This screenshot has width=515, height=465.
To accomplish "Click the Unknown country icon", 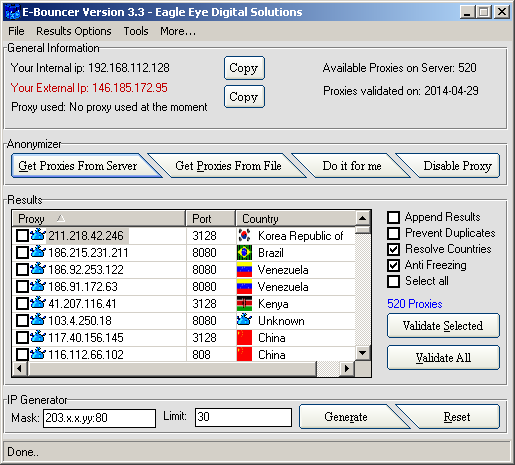I will (x=244, y=320).
